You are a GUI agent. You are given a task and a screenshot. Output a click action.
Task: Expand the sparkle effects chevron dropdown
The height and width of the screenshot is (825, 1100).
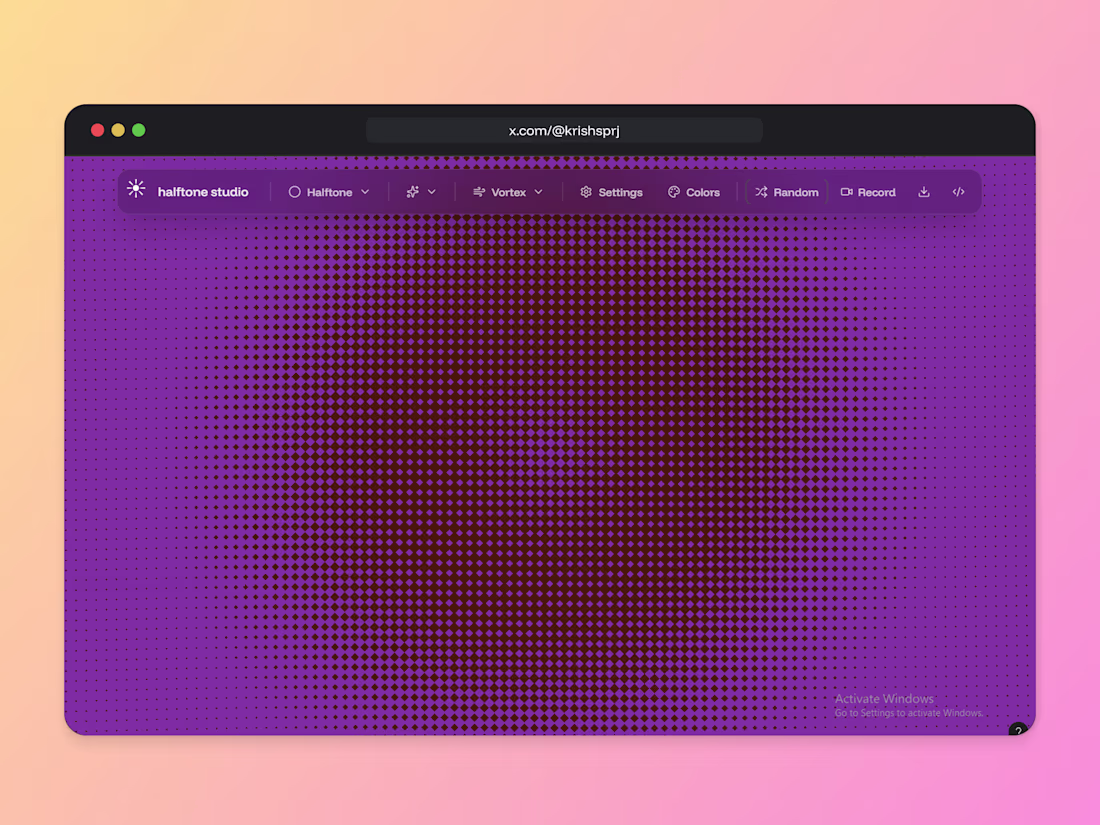click(x=432, y=191)
